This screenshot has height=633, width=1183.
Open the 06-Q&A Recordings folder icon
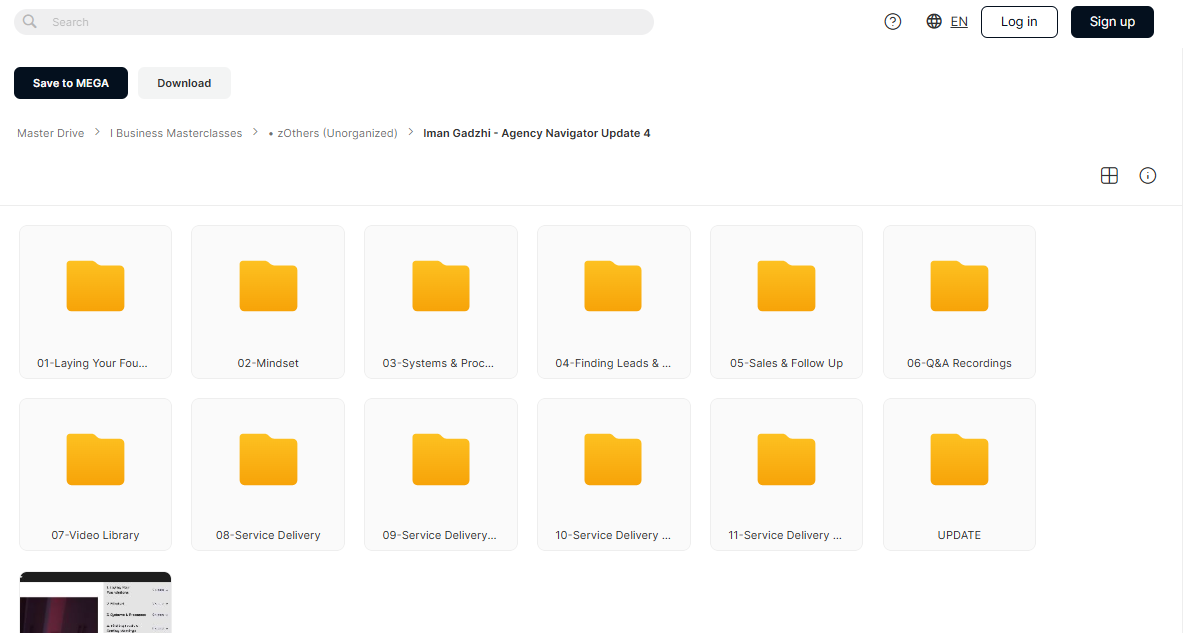click(959, 286)
